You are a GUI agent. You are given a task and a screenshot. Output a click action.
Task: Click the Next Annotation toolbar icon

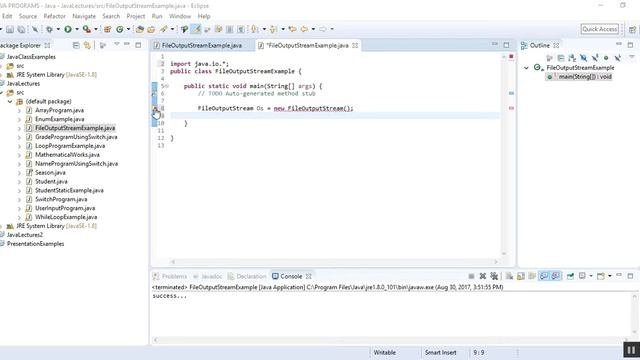(x=255, y=29)
